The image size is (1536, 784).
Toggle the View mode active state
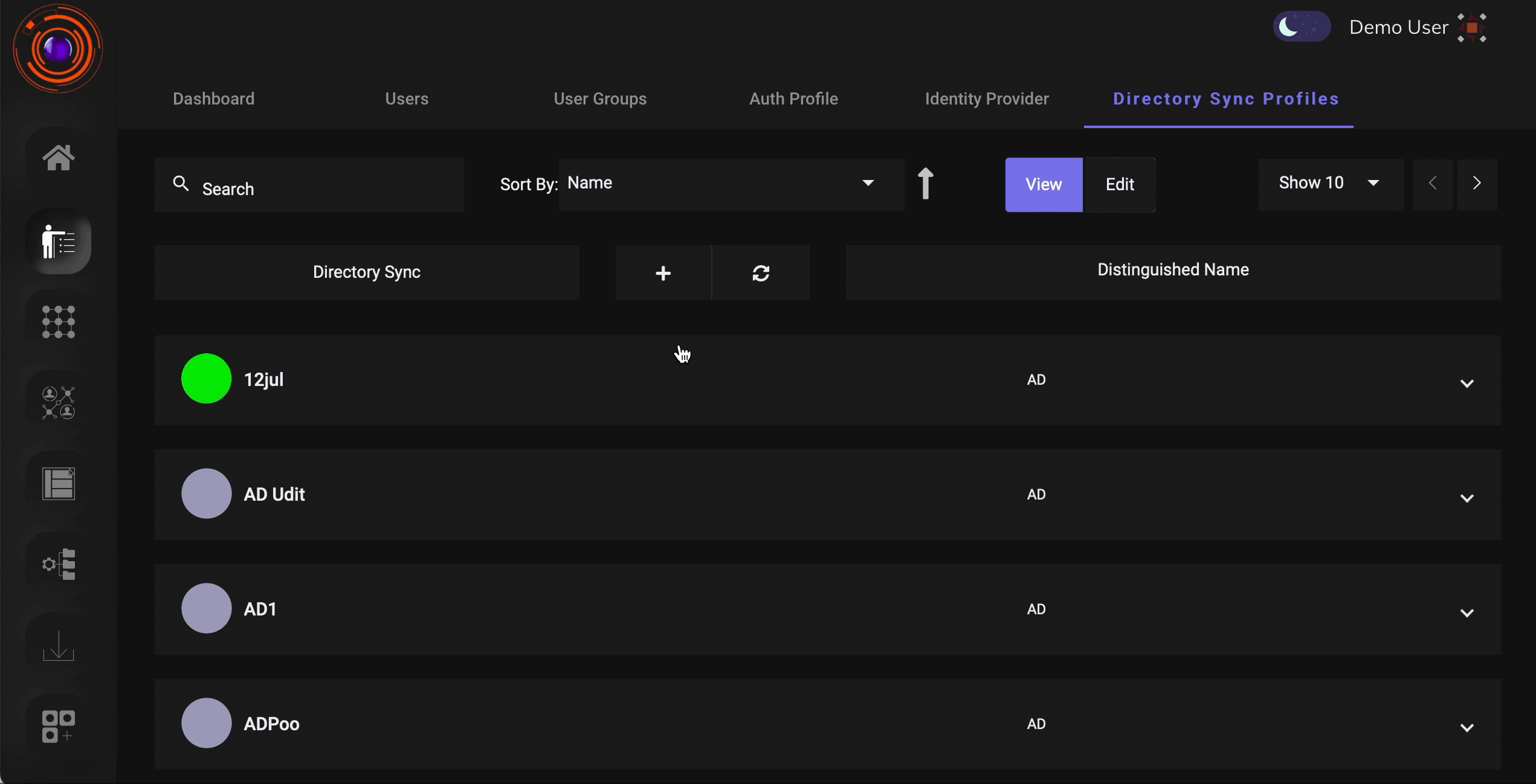click(x=1044, y=184)
